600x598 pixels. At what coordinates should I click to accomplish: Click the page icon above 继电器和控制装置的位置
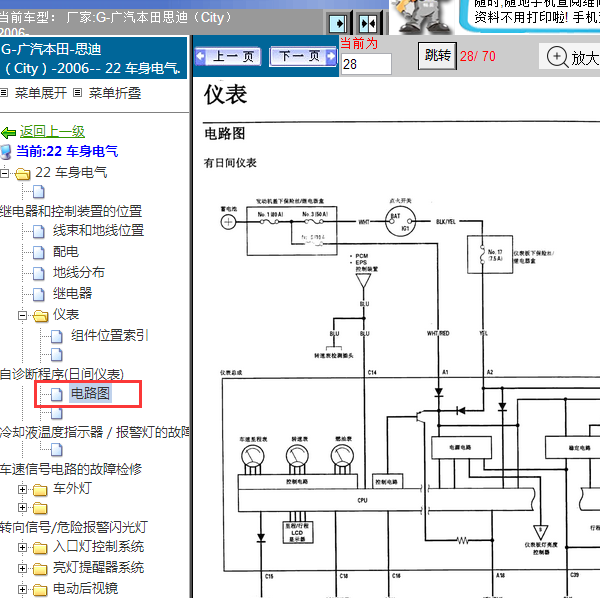pyautogui.click(x=39, y=192)
